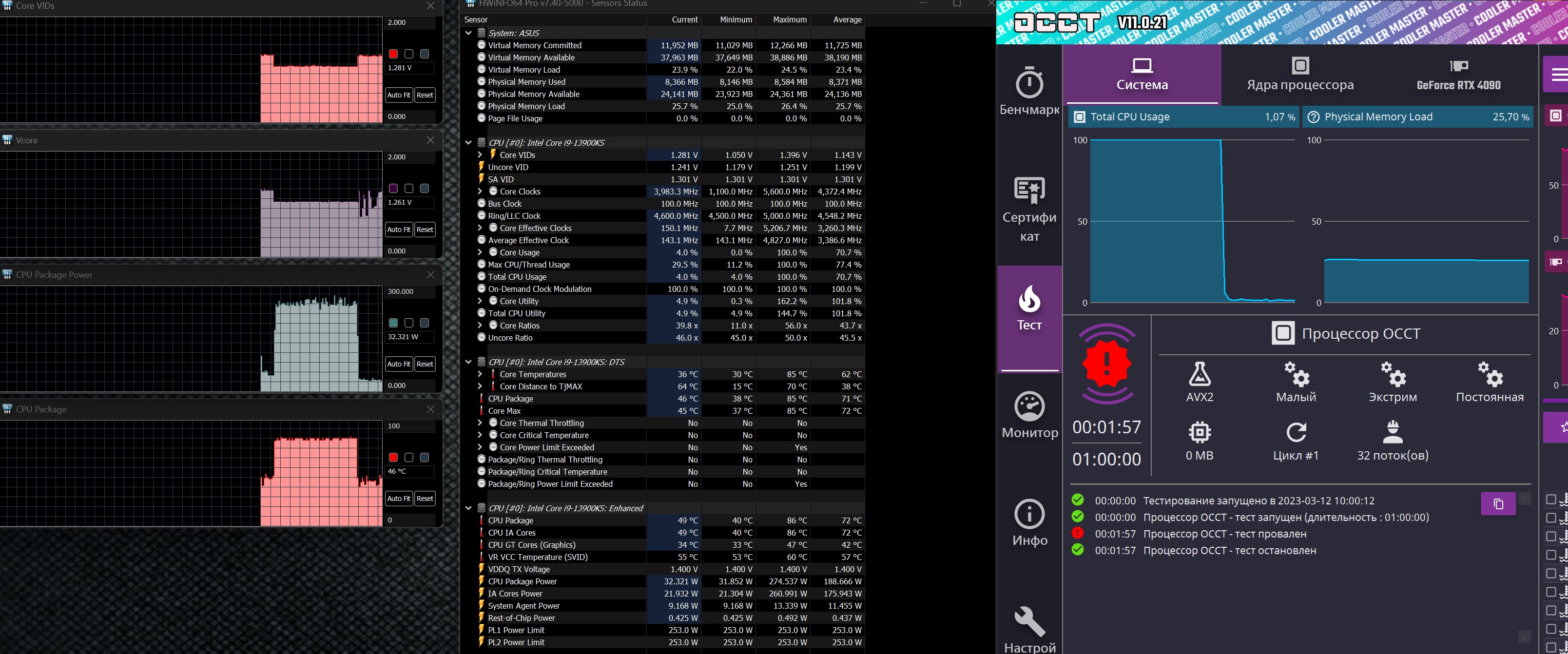The height and width of the screenshot is (654, 1568).
Task: Toggle the teal checkbox in CPU Package Power graph
Action: 393,323
